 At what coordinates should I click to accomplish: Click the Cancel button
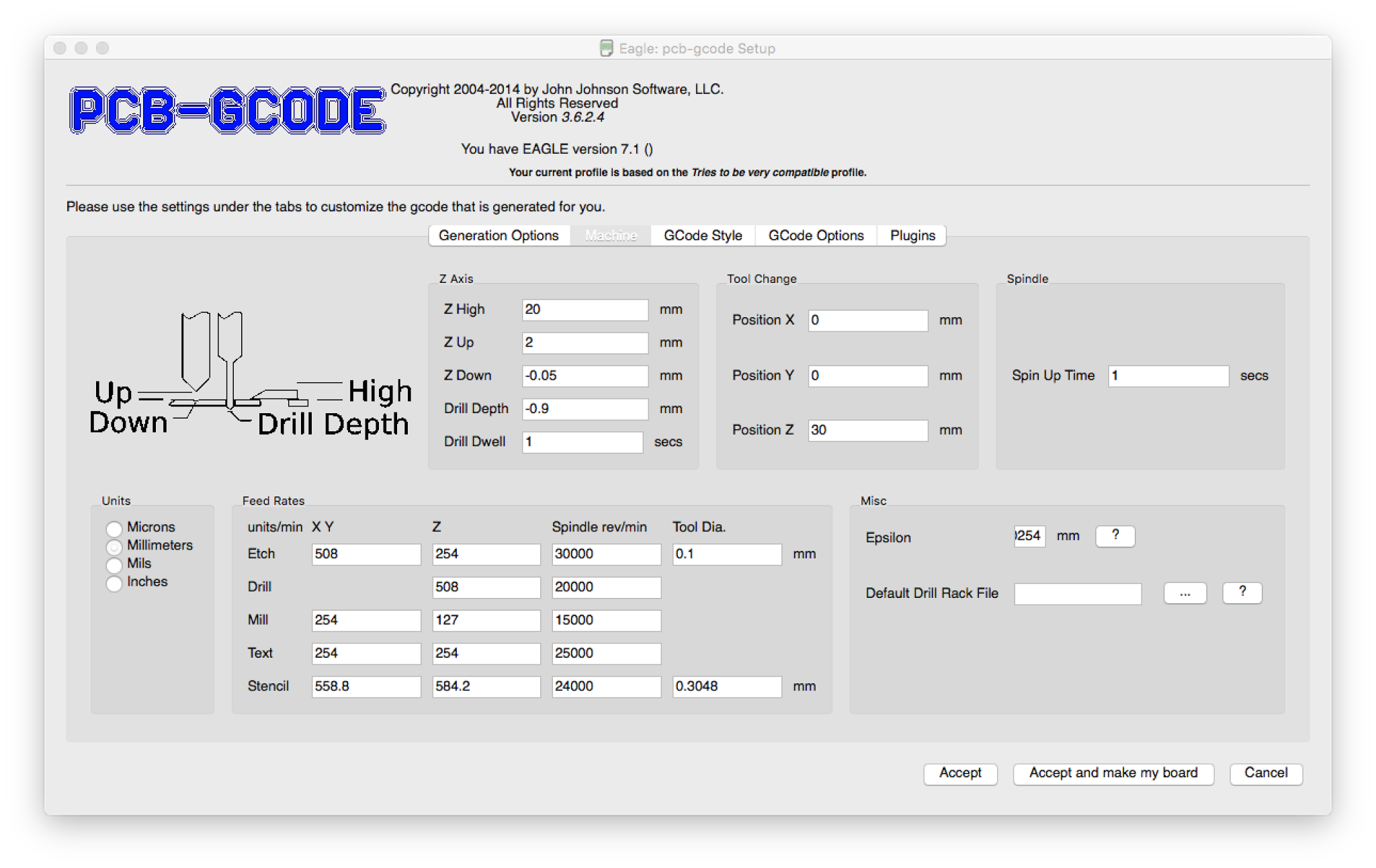pyautogui.click(x=1265, y=773)
